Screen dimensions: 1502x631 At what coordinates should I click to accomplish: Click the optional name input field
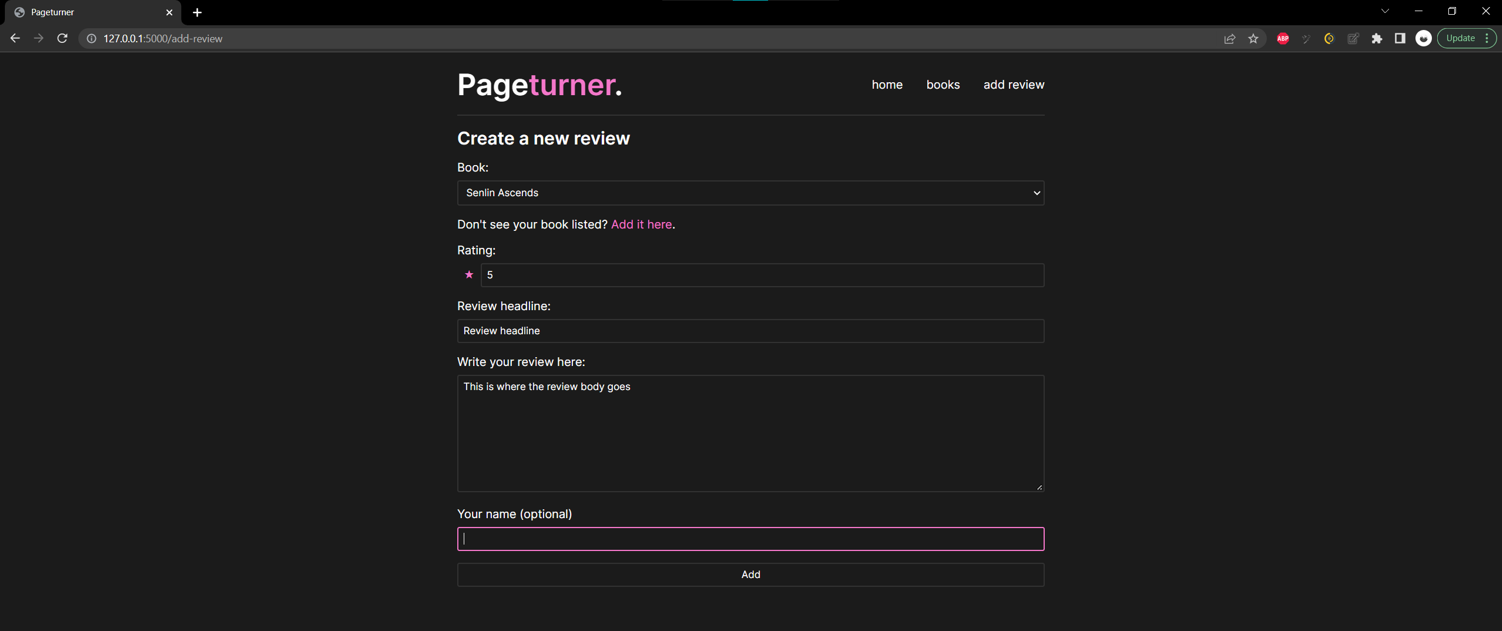(750, 538)
